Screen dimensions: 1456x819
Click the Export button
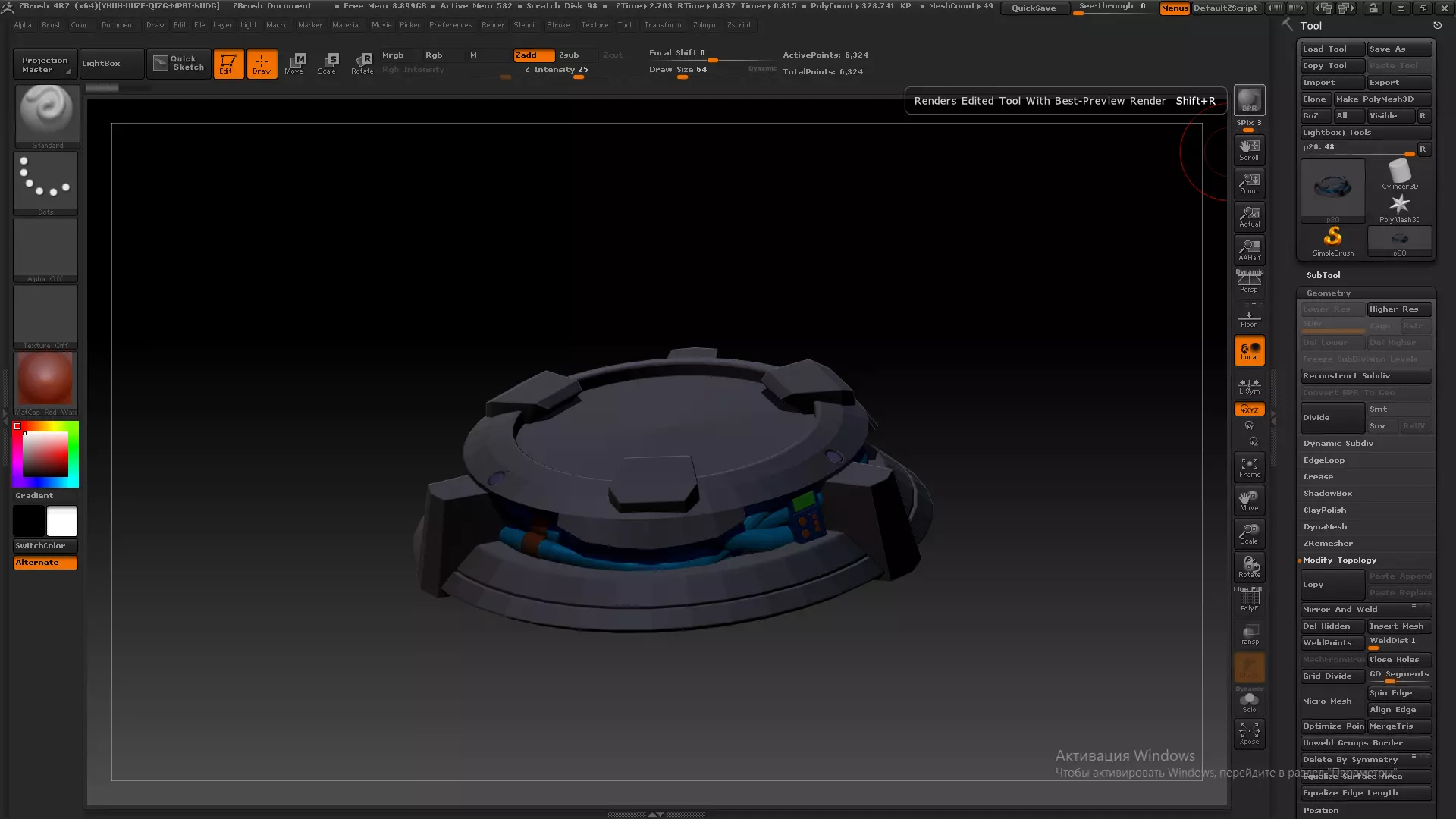pos(1399,83)
